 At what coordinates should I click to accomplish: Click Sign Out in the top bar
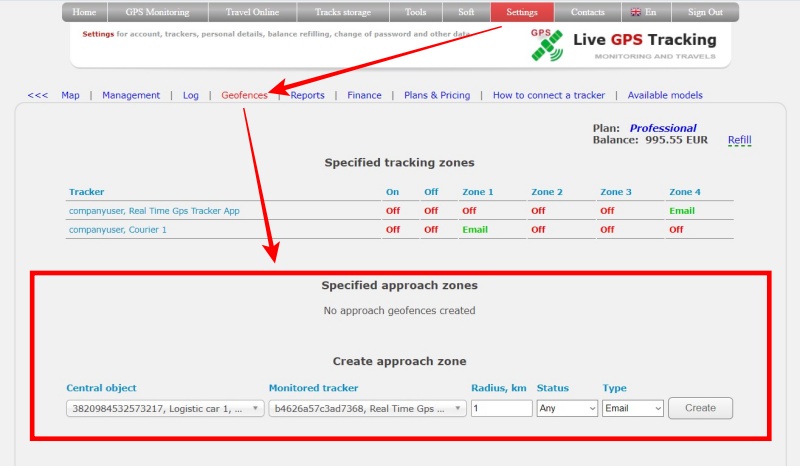tap(703, 13)
